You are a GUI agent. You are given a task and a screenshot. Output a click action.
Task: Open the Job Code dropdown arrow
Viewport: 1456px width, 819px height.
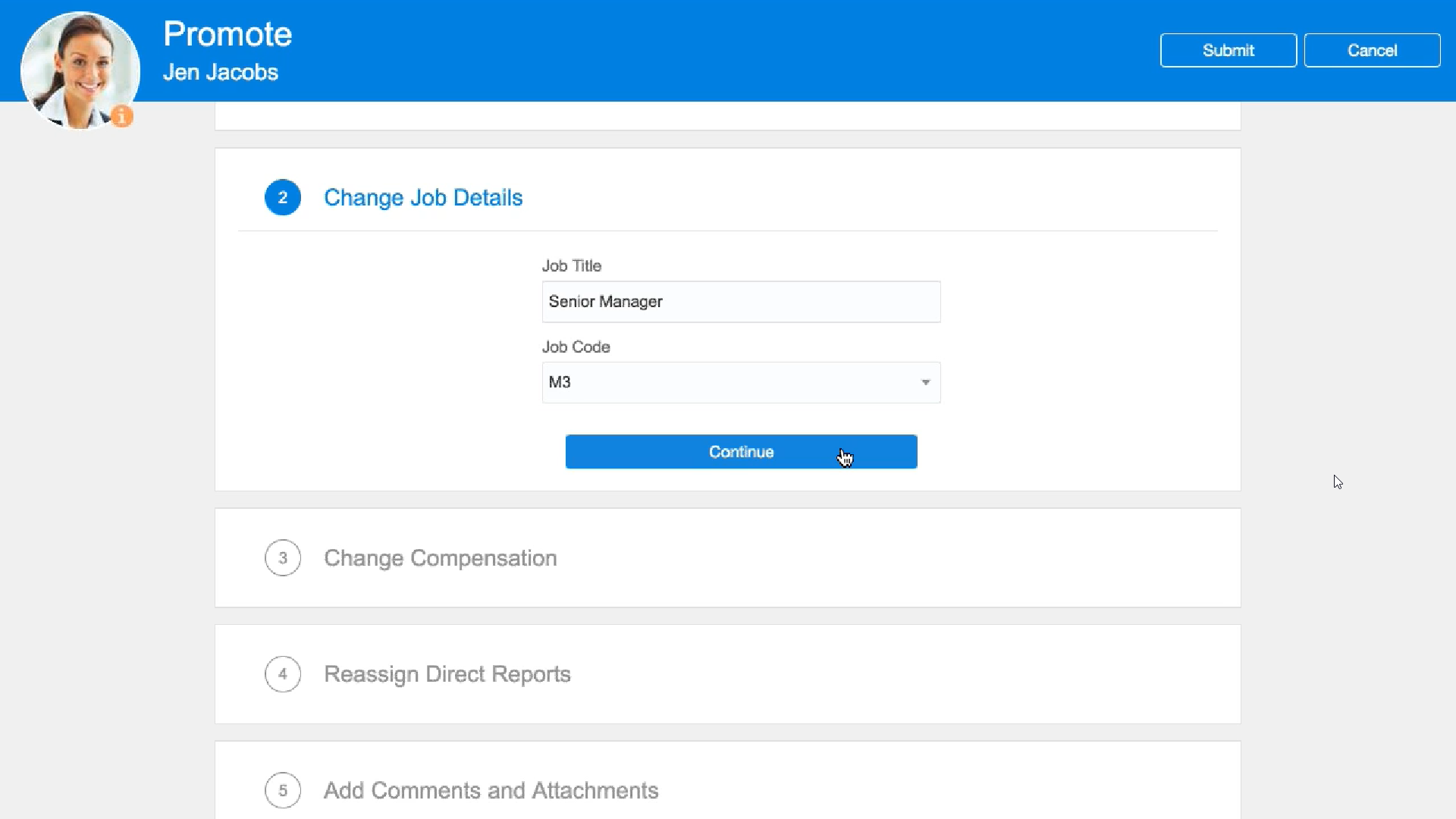(924, 383)
